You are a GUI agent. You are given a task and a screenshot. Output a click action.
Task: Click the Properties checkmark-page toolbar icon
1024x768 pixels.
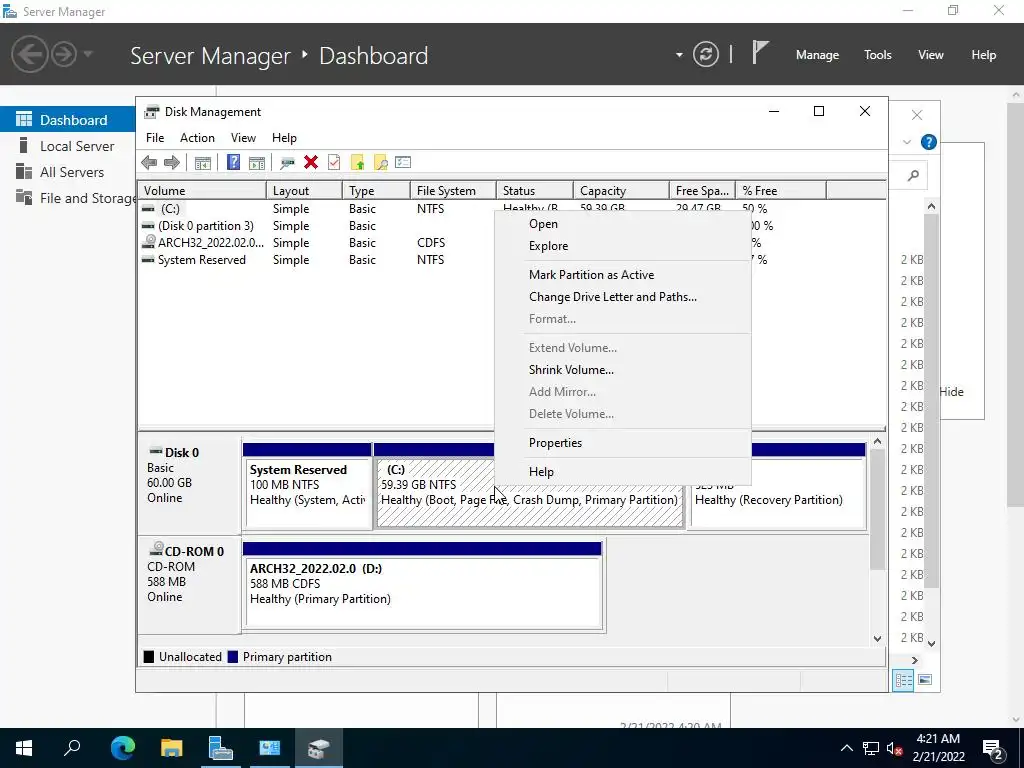pyautogui.click(x=334, y=163)
